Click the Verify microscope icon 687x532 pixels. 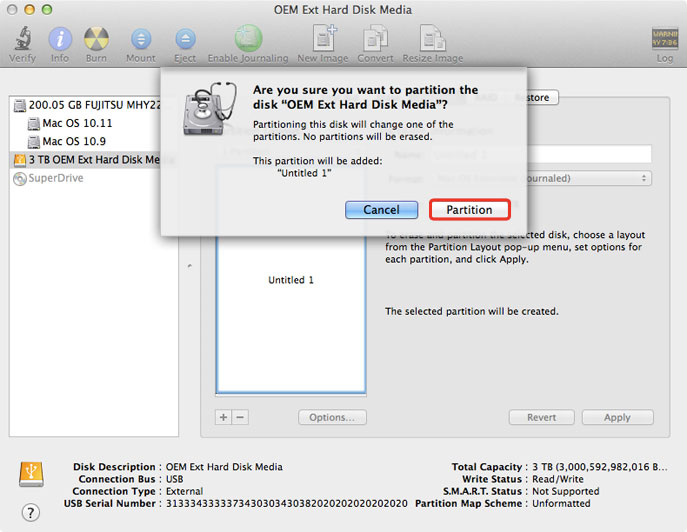[x=21, y=39]
